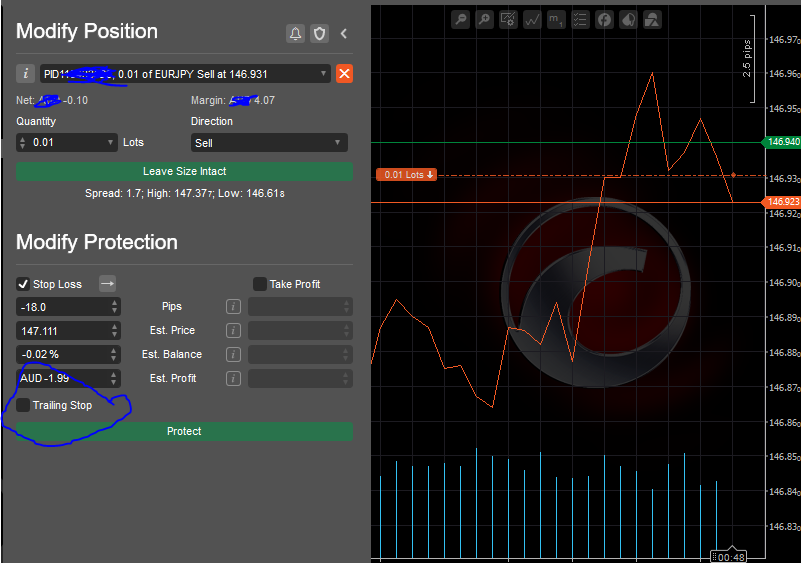Click the green Protect button
The image size is (801, 563).
[184, 431]
